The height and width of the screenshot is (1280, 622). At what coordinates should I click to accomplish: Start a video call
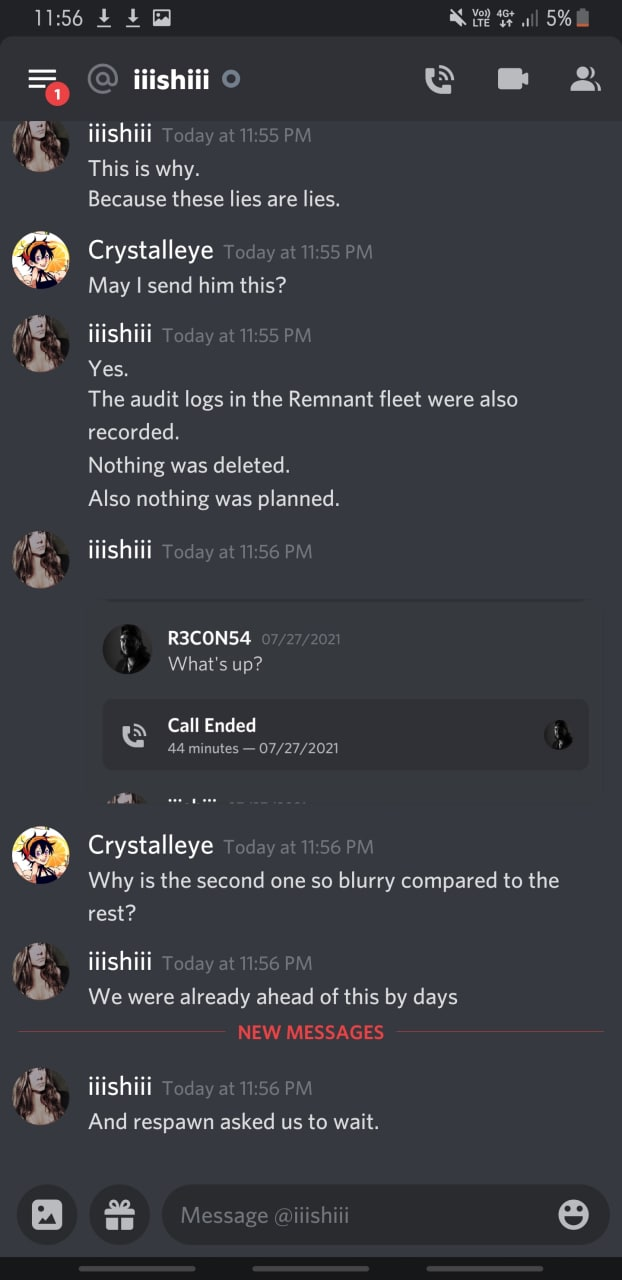tap(512, 79)
